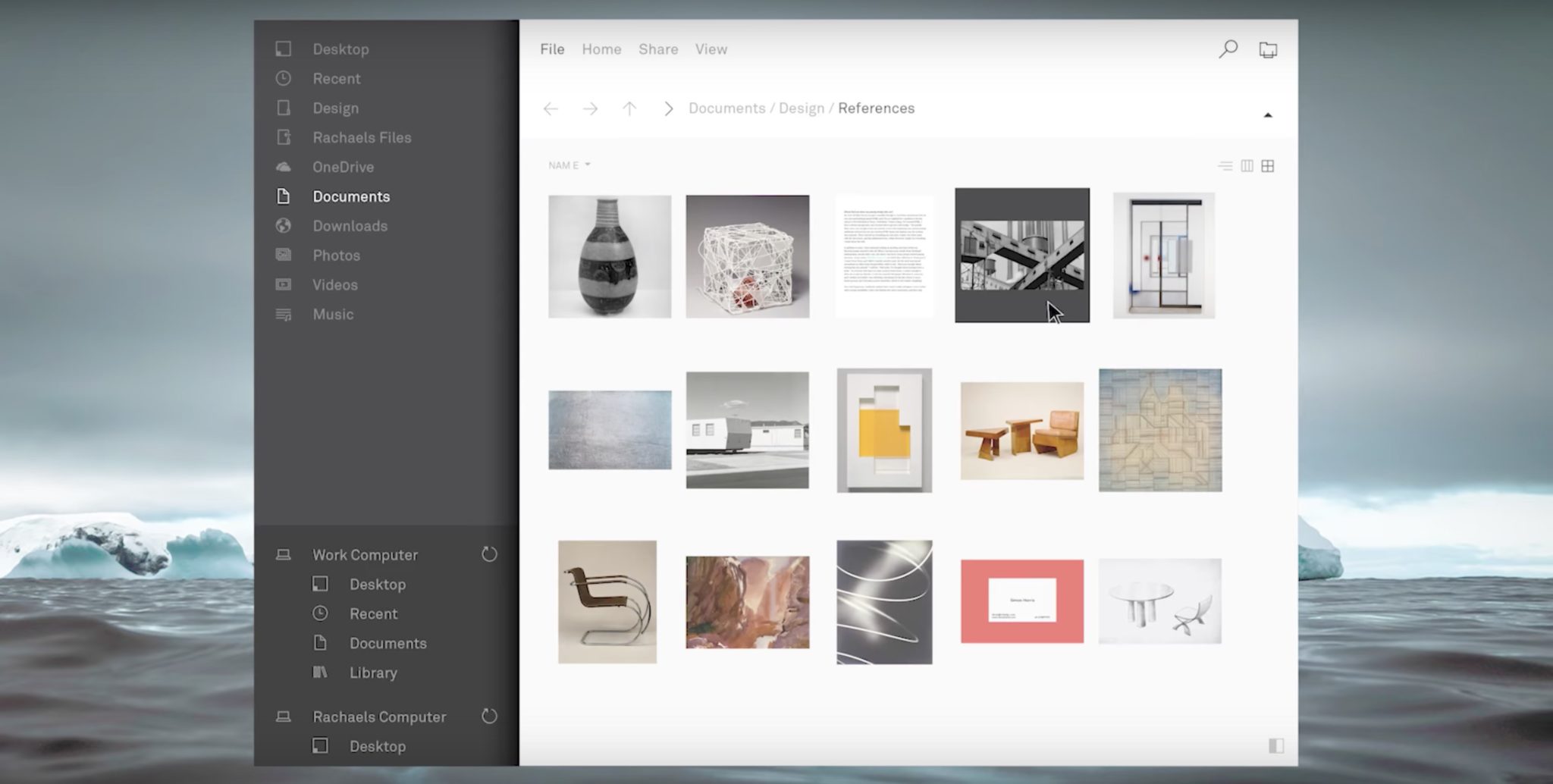This screenshot has width=1553, height=784.
Task: Click the back navigation arrow
Action: (551, 108)
